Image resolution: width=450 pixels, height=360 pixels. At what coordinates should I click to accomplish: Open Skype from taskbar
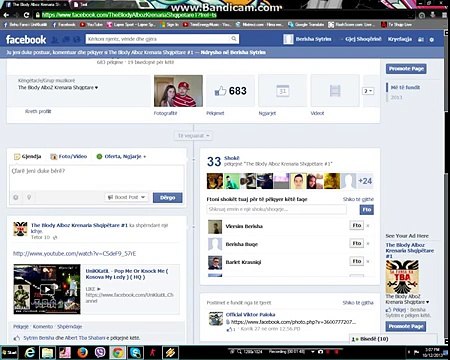(x=135, y=352)
